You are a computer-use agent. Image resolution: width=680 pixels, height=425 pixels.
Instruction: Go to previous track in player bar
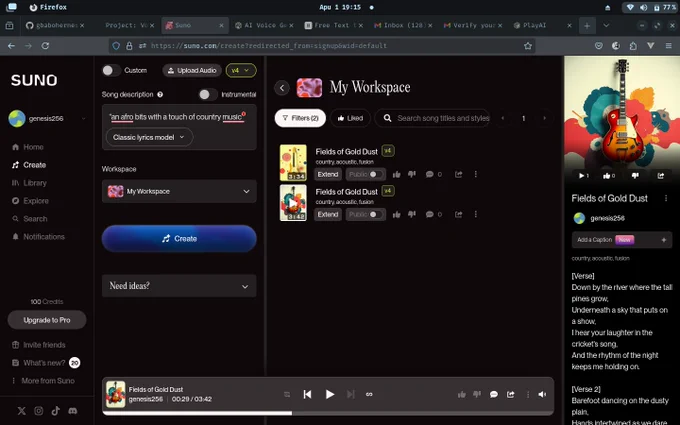(x=307, y=394)
